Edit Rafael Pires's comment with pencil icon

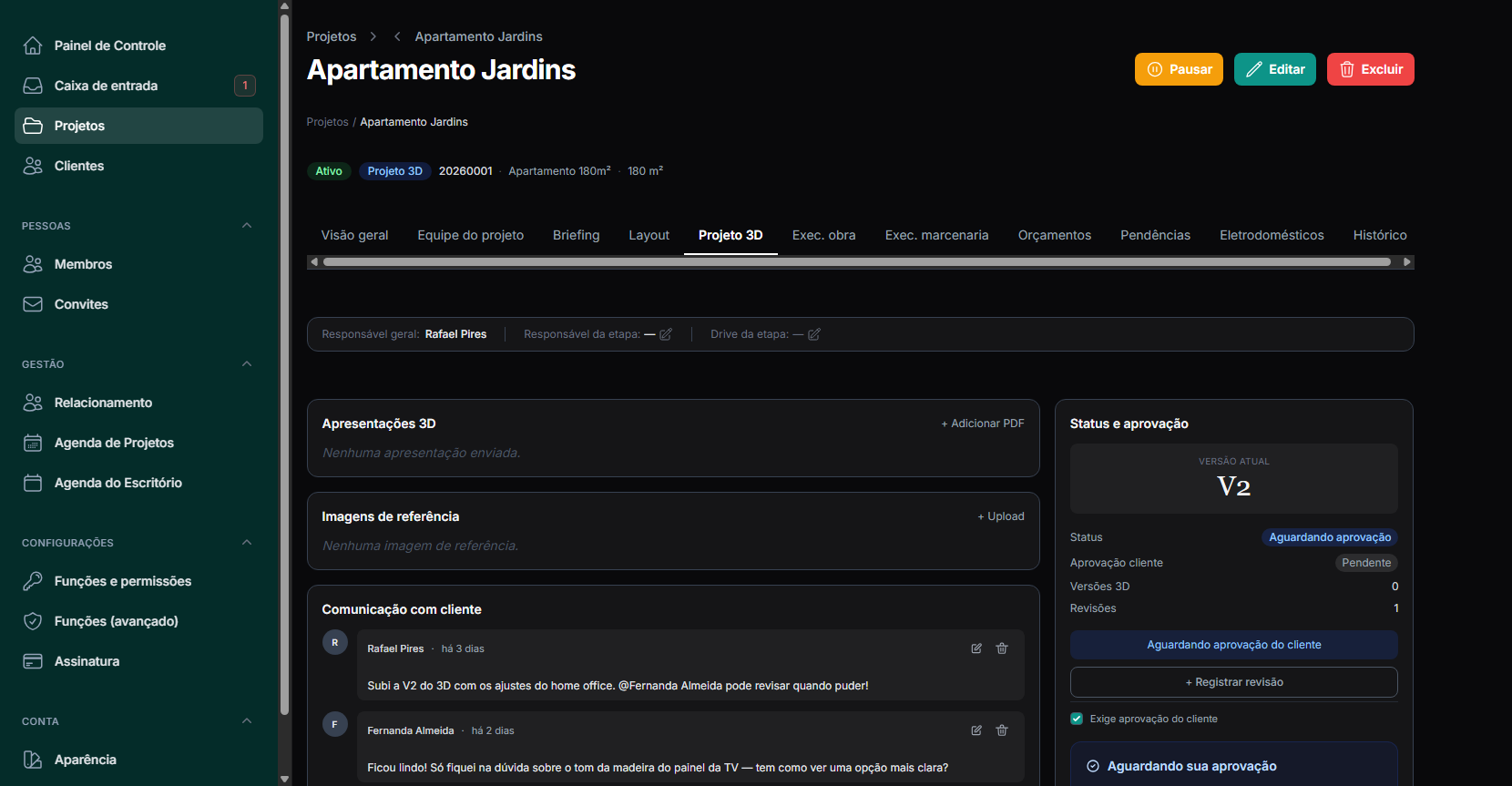point(976,648)
